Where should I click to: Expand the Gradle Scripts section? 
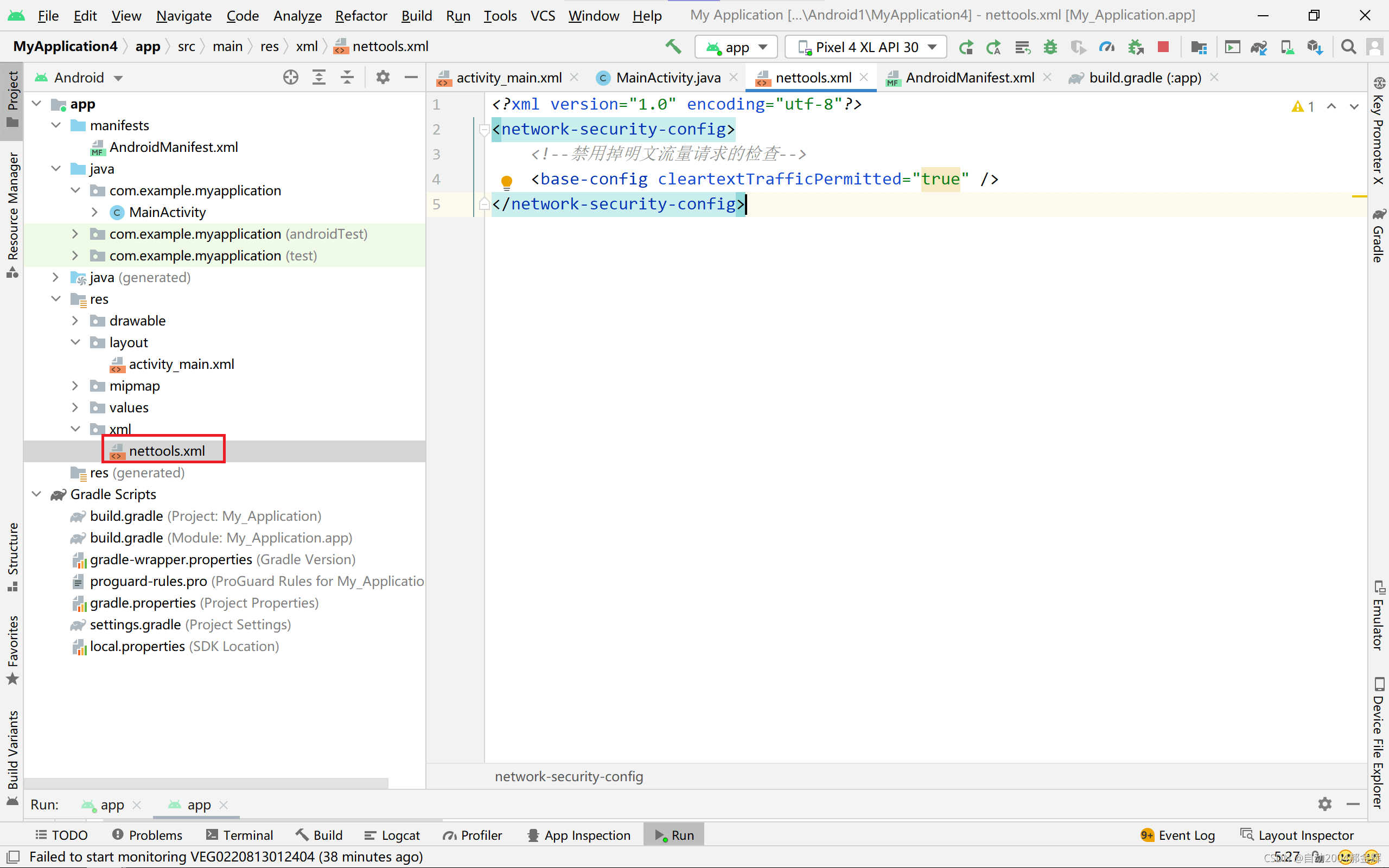coord(35,494)
